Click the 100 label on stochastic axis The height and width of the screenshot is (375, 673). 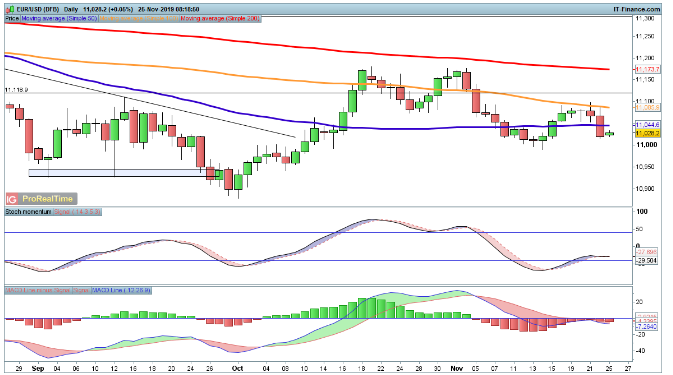tap(642, 212)
